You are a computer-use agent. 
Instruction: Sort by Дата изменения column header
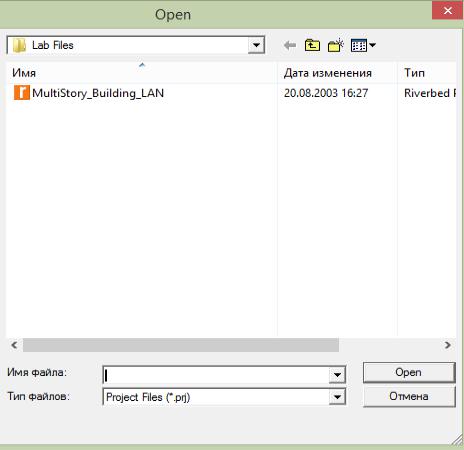point(337,73)
